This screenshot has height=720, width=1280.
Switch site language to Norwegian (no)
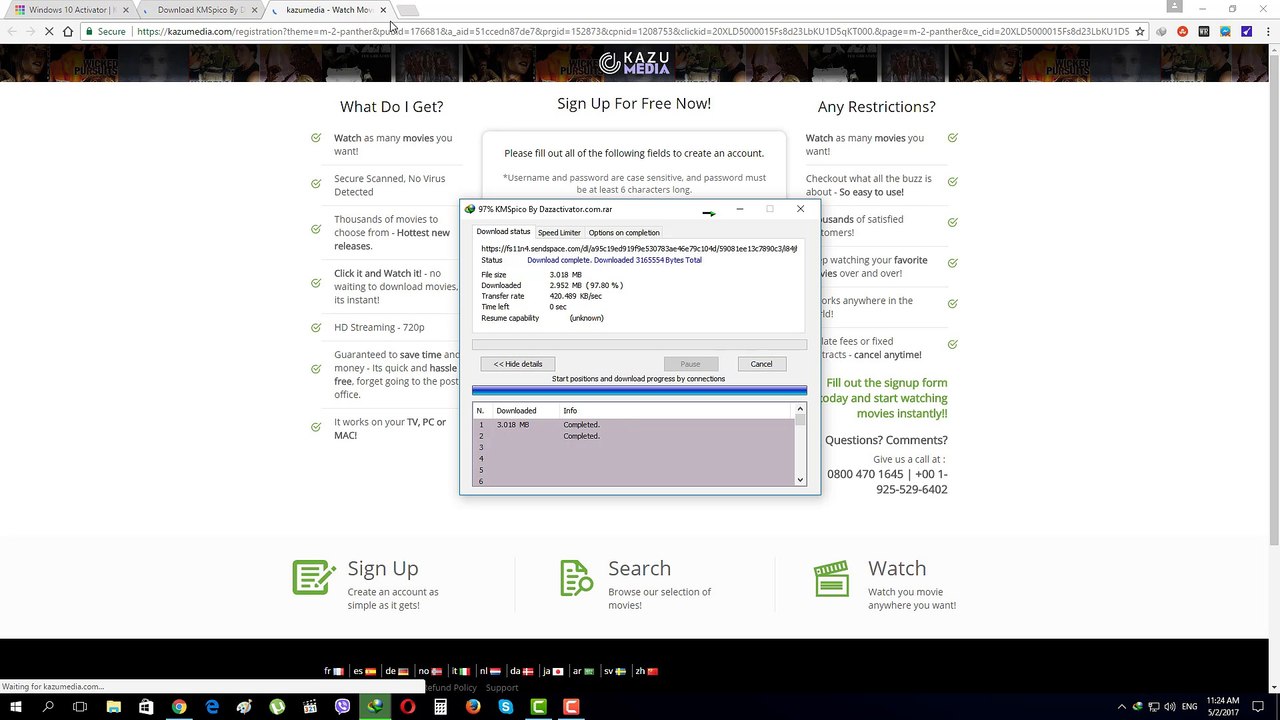pos(430,671)
